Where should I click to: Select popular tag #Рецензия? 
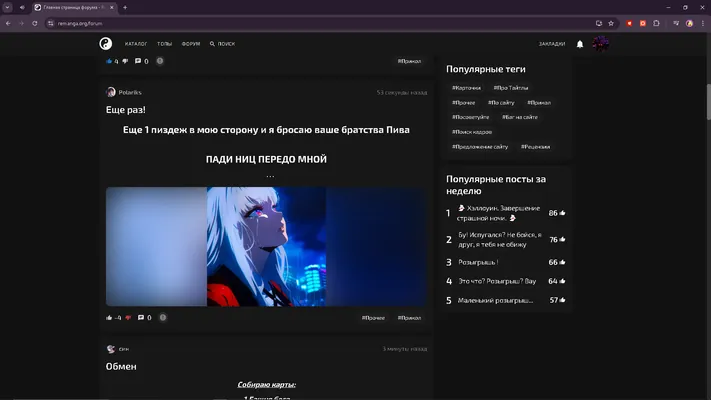coord(535,147)
